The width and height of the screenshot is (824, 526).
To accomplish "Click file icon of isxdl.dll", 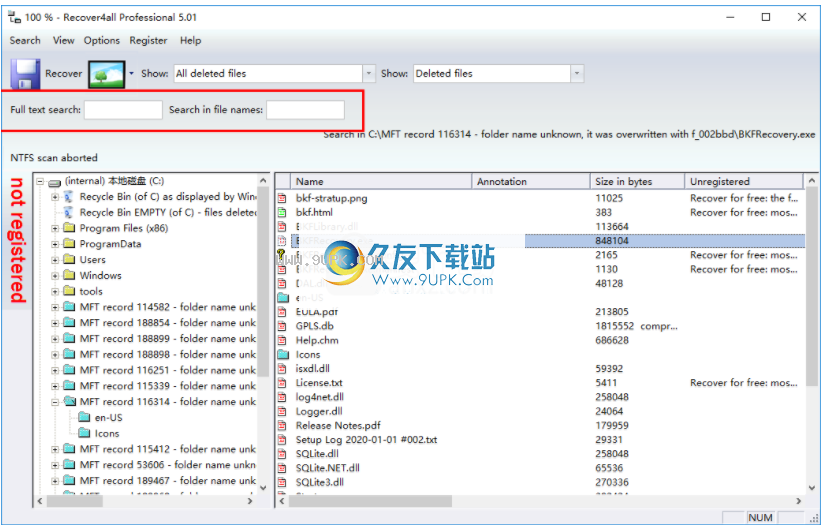I will pos(282,369).
